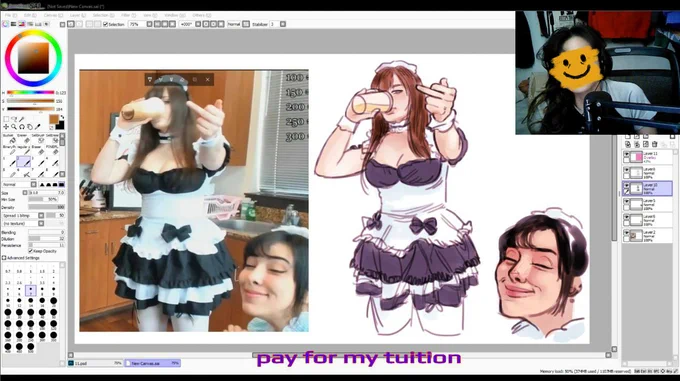Click the 7-size brush dot preset
The width and height of the screenshot is (680, 381).
(30, 290)
